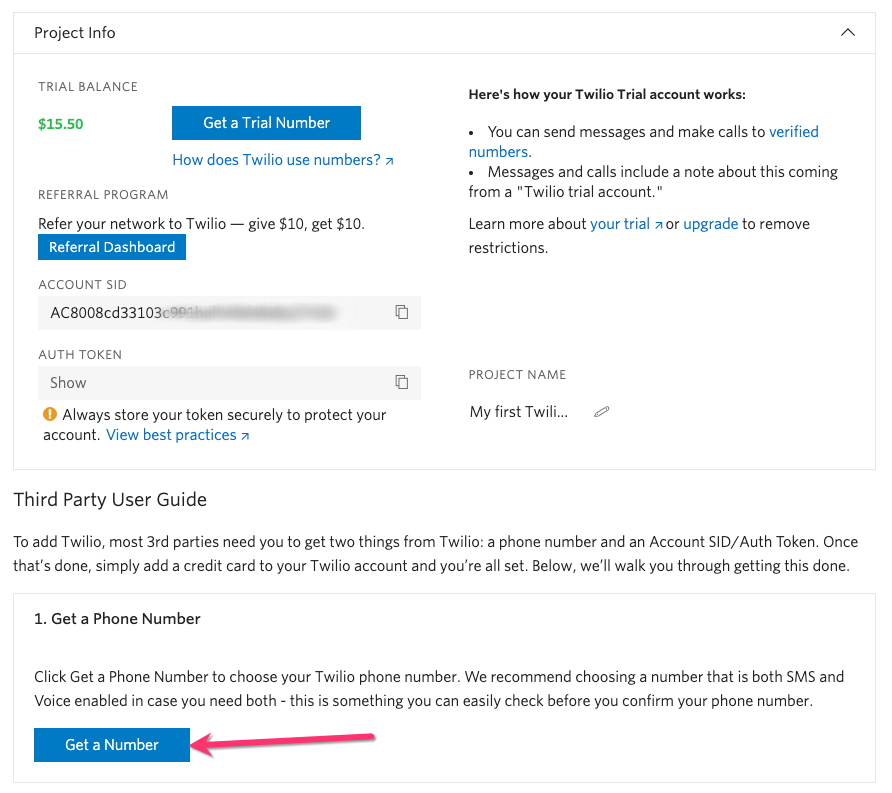This screenshot has width=892, height=793.
Task: Open the 'your trial' link
Action: point(620,224)
